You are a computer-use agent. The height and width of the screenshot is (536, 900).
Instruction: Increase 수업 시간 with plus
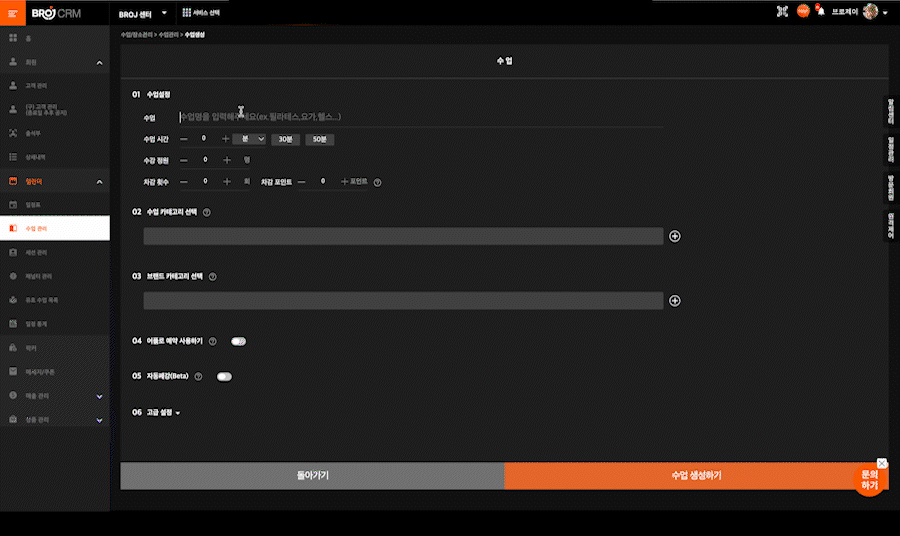coord(226,139)
